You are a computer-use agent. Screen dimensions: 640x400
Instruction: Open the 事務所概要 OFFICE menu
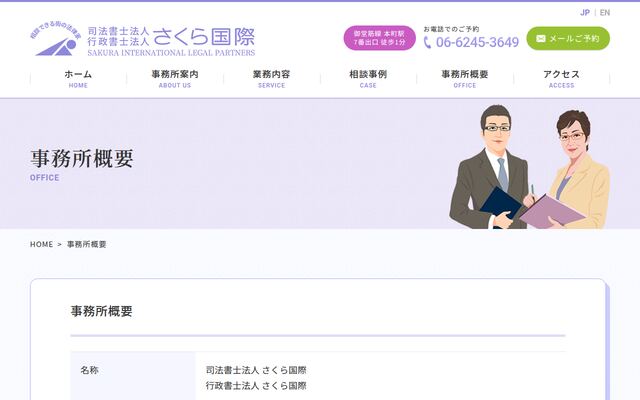pyautogui.click(x=464, y=79)
